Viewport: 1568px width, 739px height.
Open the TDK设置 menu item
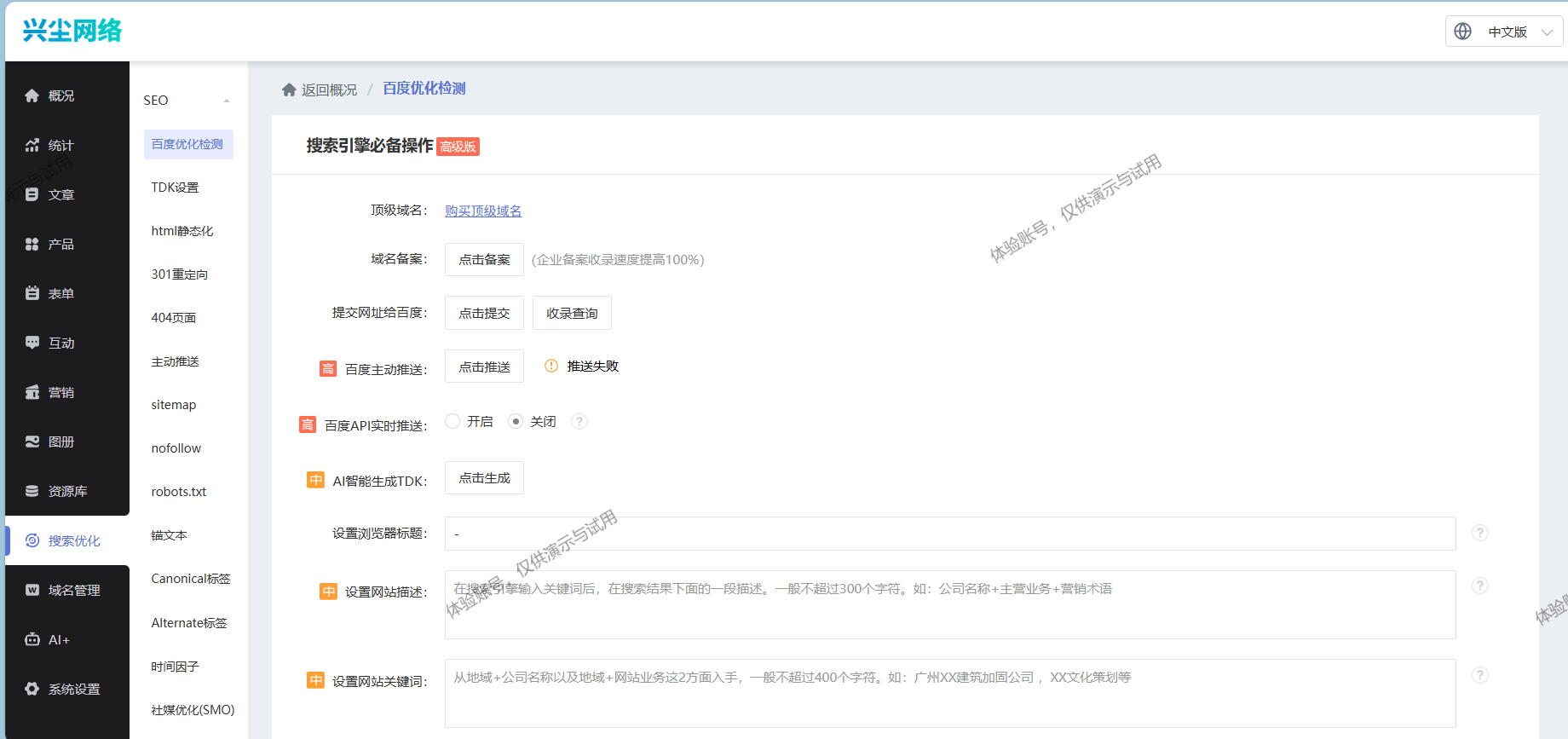pyautogui.click(x=175, y=188)
